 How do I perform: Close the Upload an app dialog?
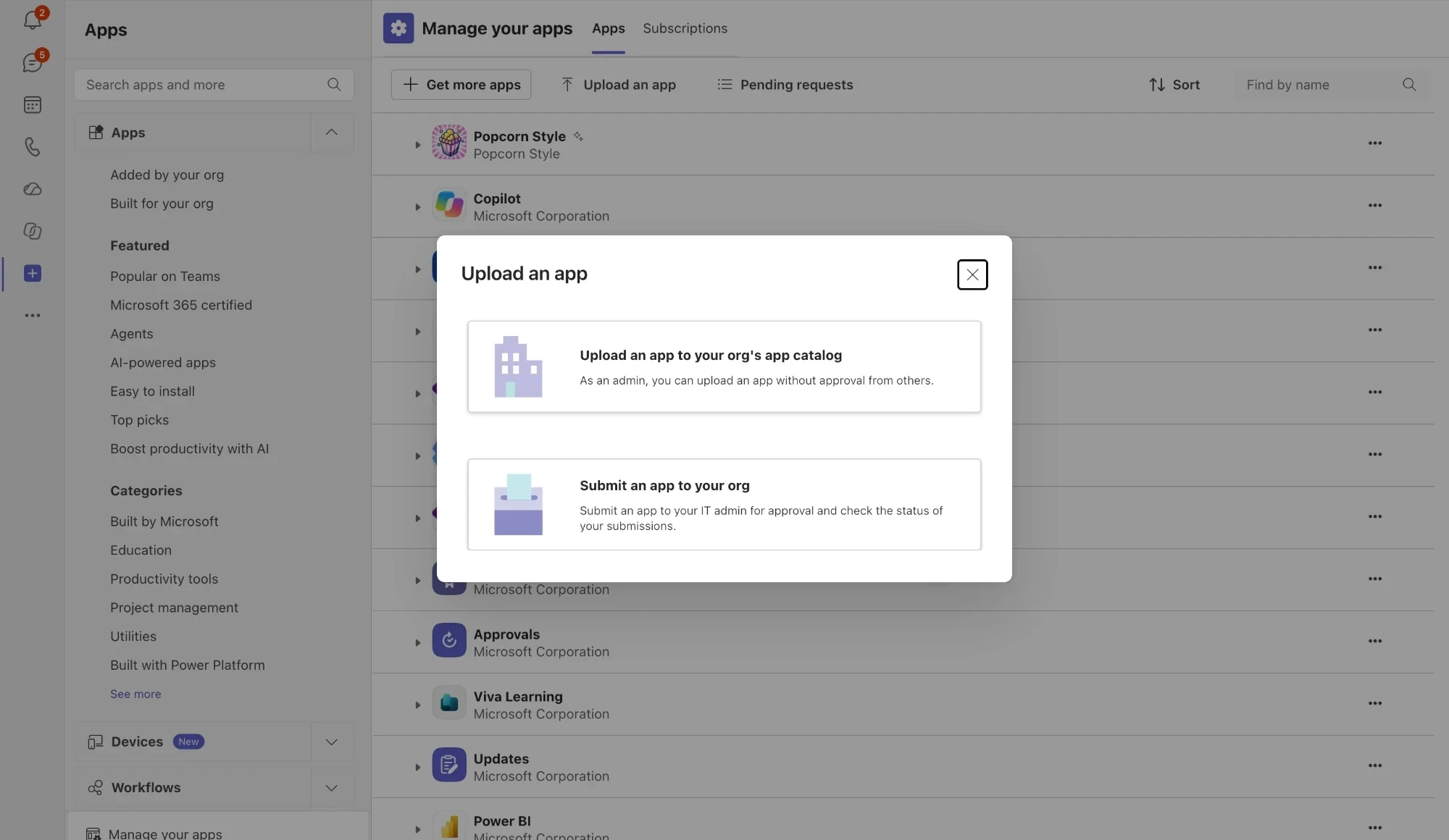coord(972,274)
